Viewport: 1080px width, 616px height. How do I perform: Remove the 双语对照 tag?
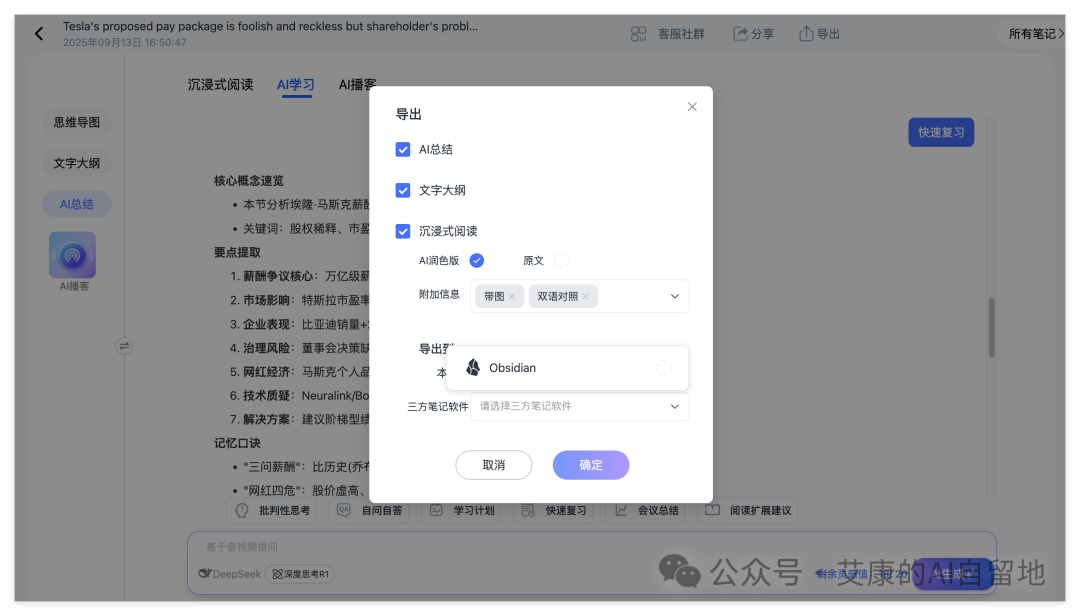586,296
